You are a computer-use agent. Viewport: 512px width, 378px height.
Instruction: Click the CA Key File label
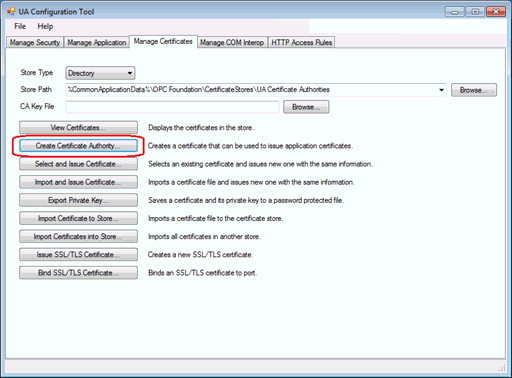click(37, 107)
